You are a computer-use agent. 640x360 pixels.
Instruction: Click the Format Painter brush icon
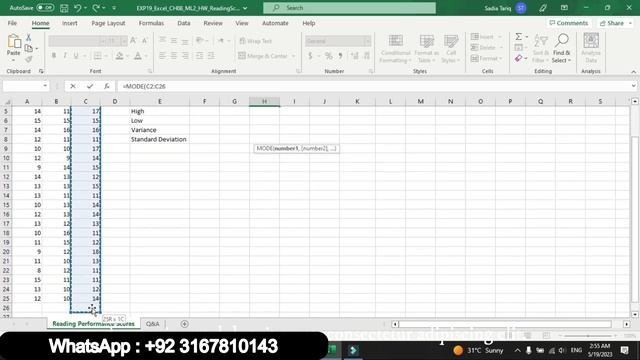[29, 59]
